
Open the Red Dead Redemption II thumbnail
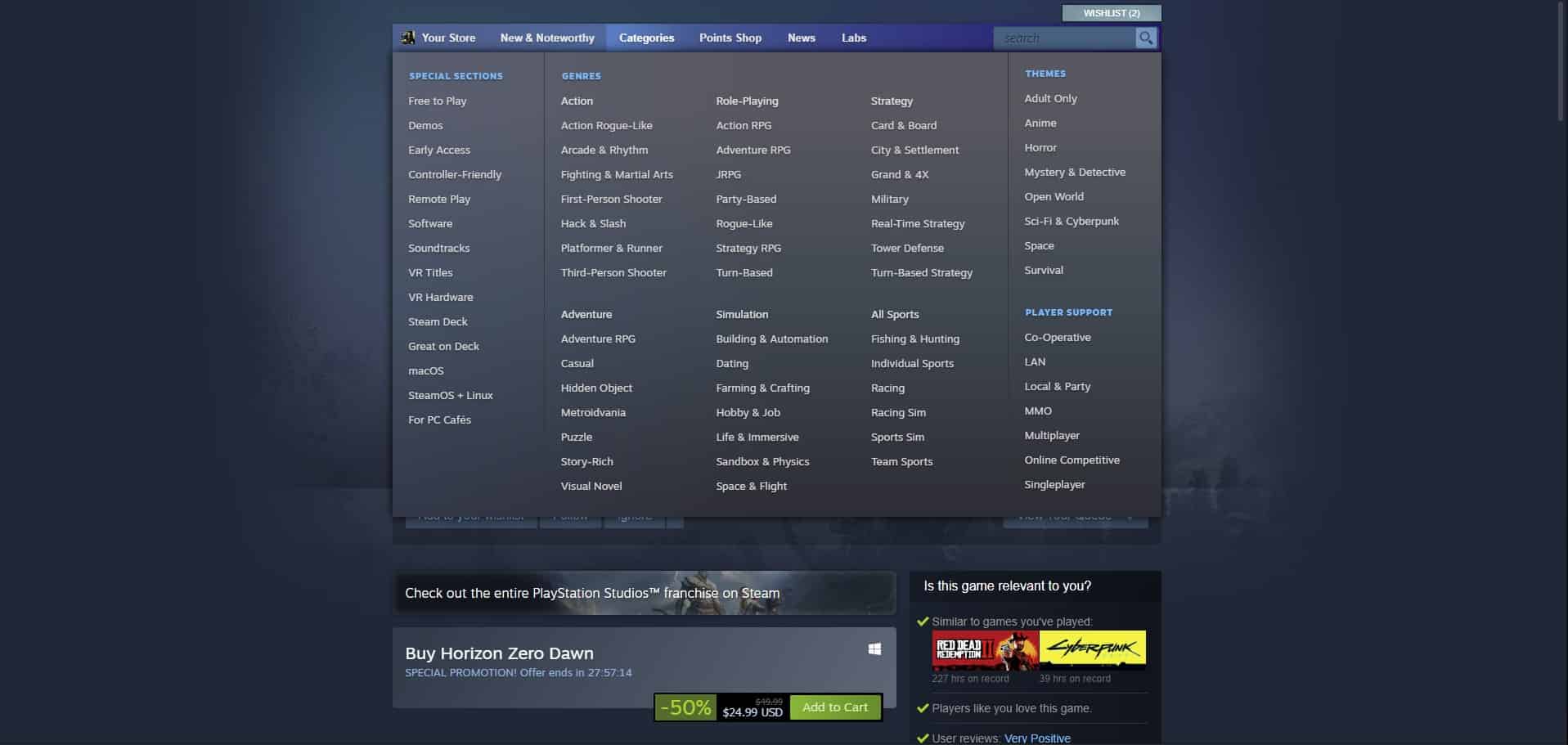(983, 649)
